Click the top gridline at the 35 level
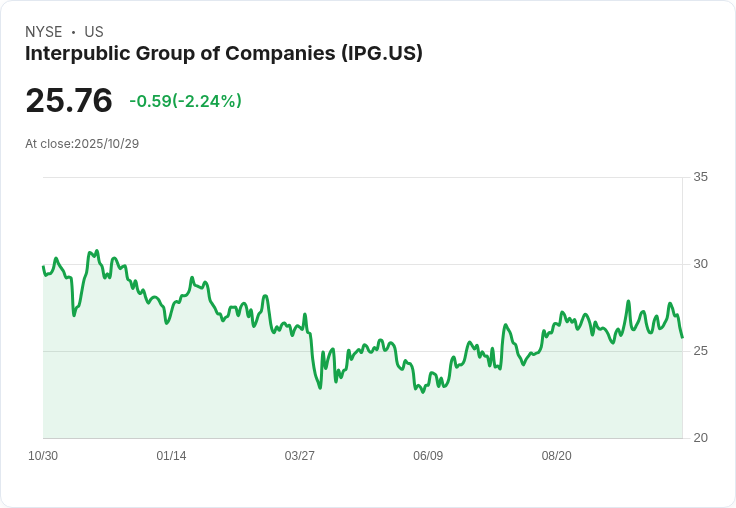 pos(360,178)
